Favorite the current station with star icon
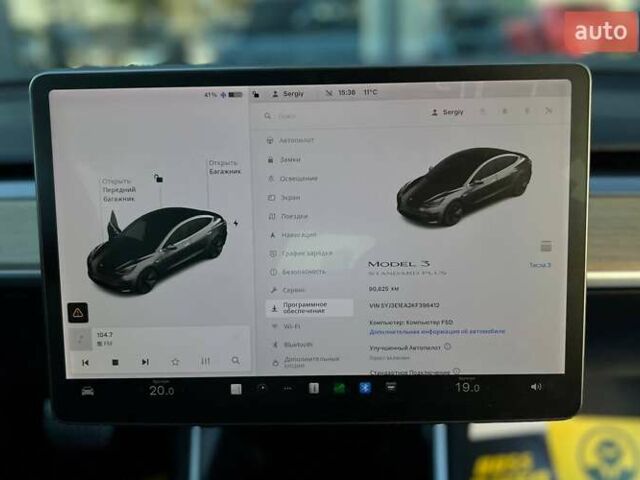Image resolution: width=640 pixels, height=480 pixels. [x=175, y=362]
